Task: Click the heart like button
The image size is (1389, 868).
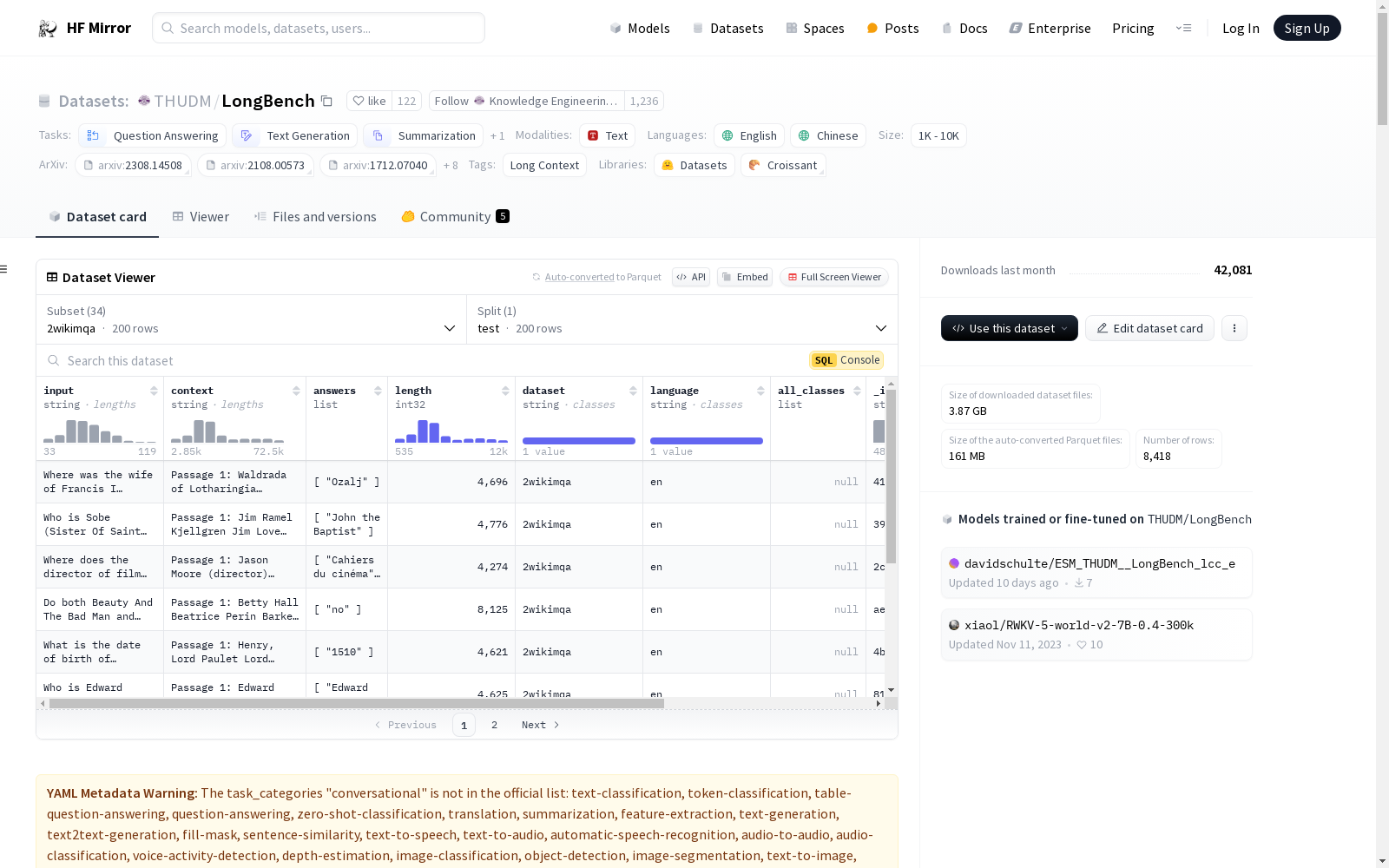Action: point(369,101)
